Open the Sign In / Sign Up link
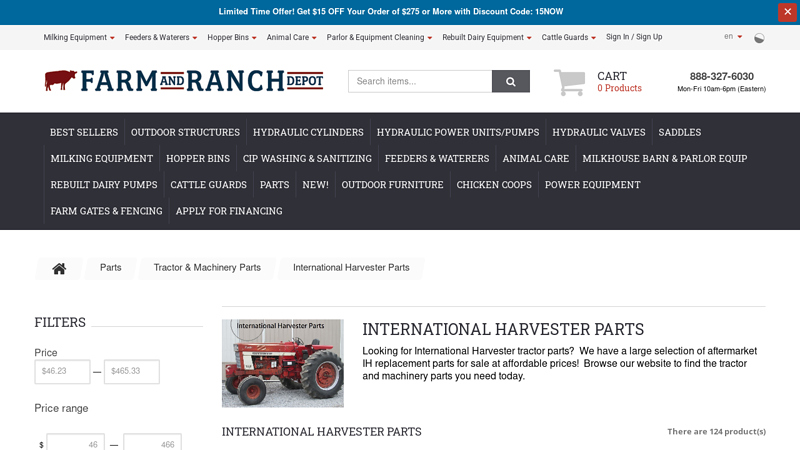The height and width of the screenshot is (450, 800). [x=634, y=37]
